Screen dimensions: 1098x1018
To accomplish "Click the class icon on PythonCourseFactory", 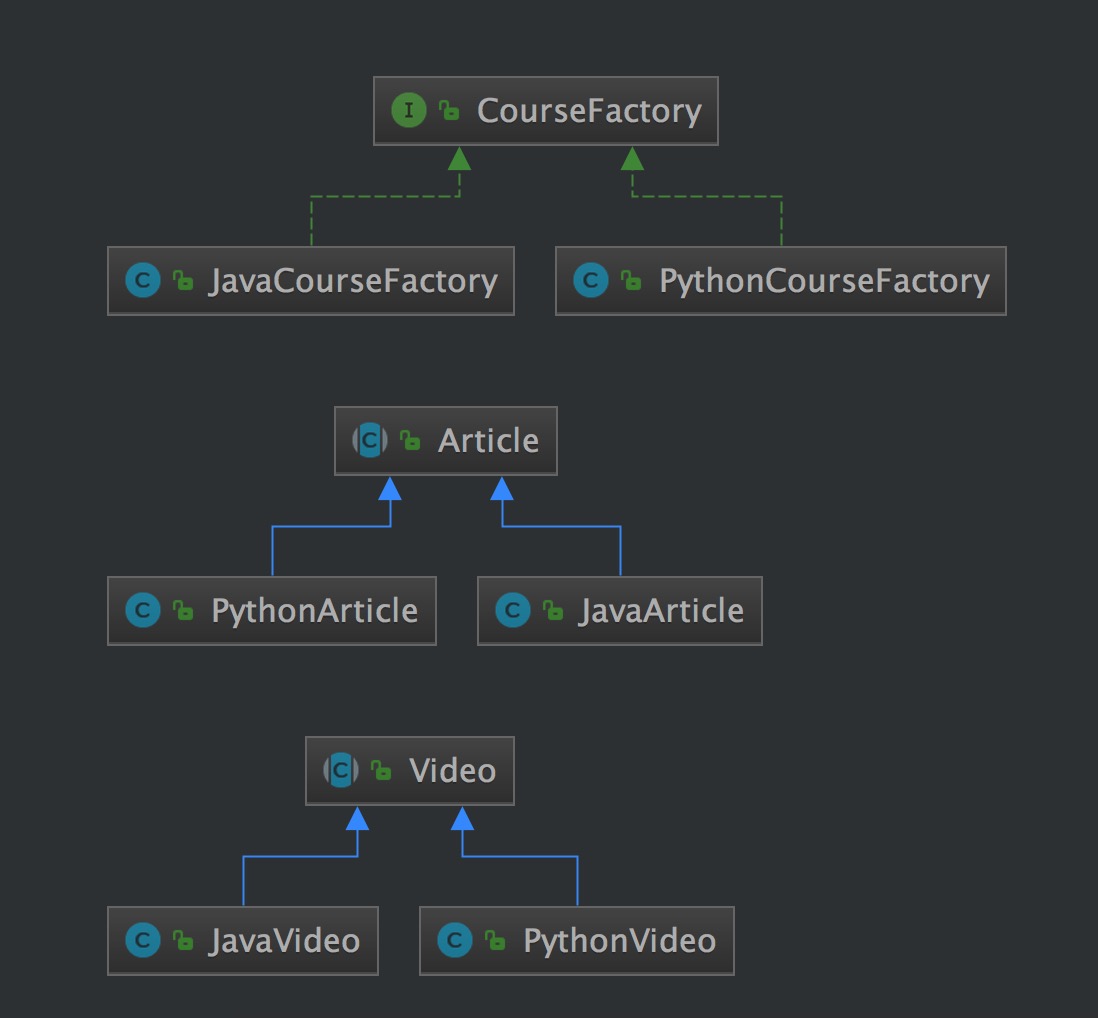I will pos(591,281).
